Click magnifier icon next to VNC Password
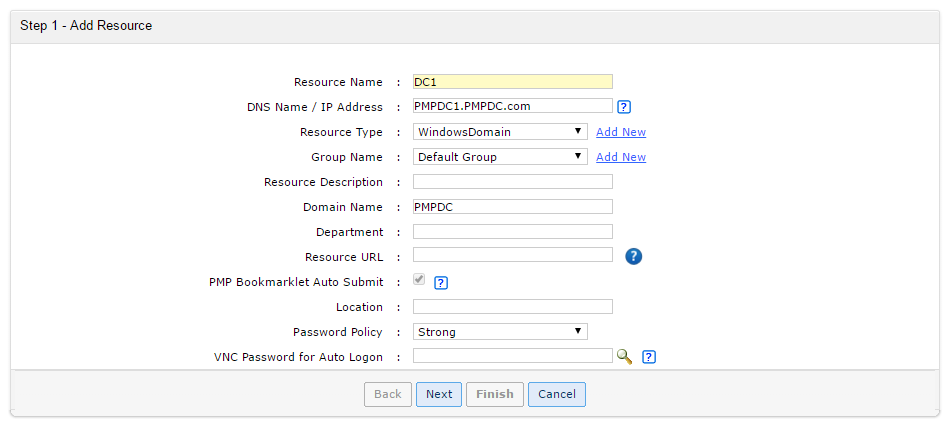Viewport: 948px width, 428px height. 625,356
